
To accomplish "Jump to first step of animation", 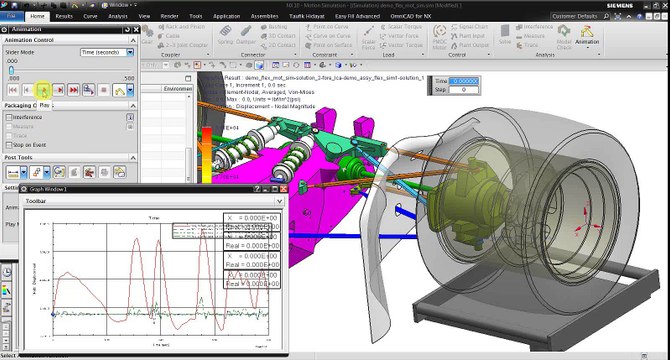I will (13, 90).
